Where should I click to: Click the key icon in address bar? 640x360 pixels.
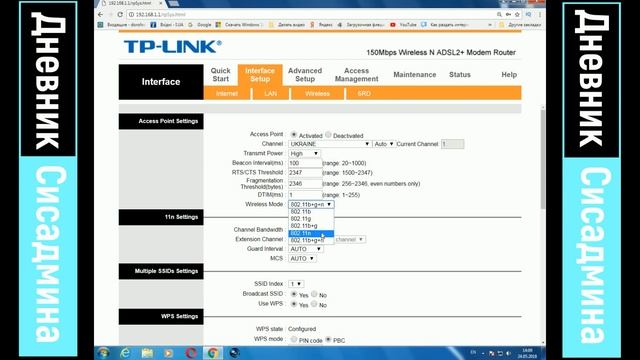(508, 14)
